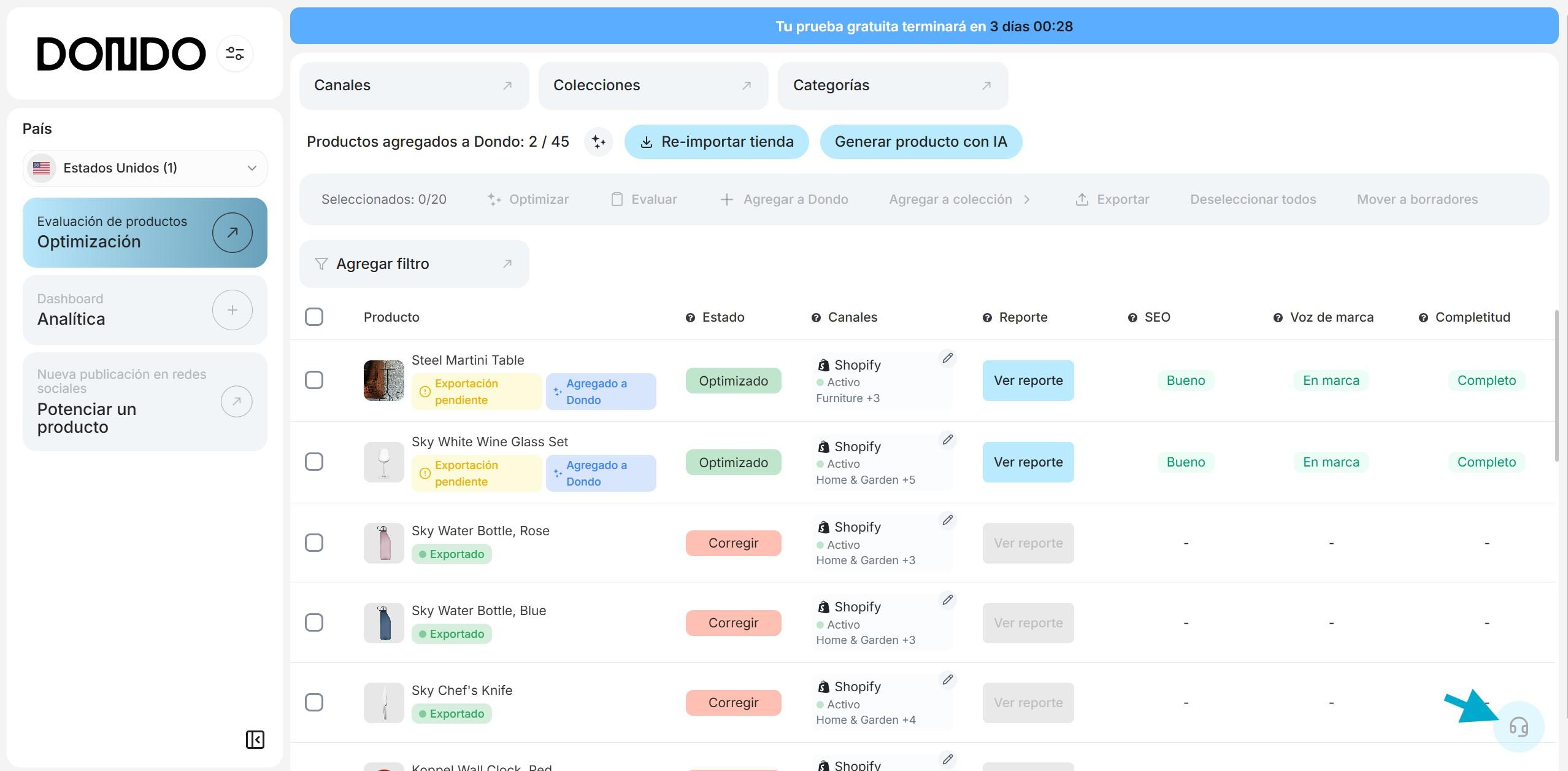
Task: Expand the Agregar filtro panel
Action: [x=414, y=264]
